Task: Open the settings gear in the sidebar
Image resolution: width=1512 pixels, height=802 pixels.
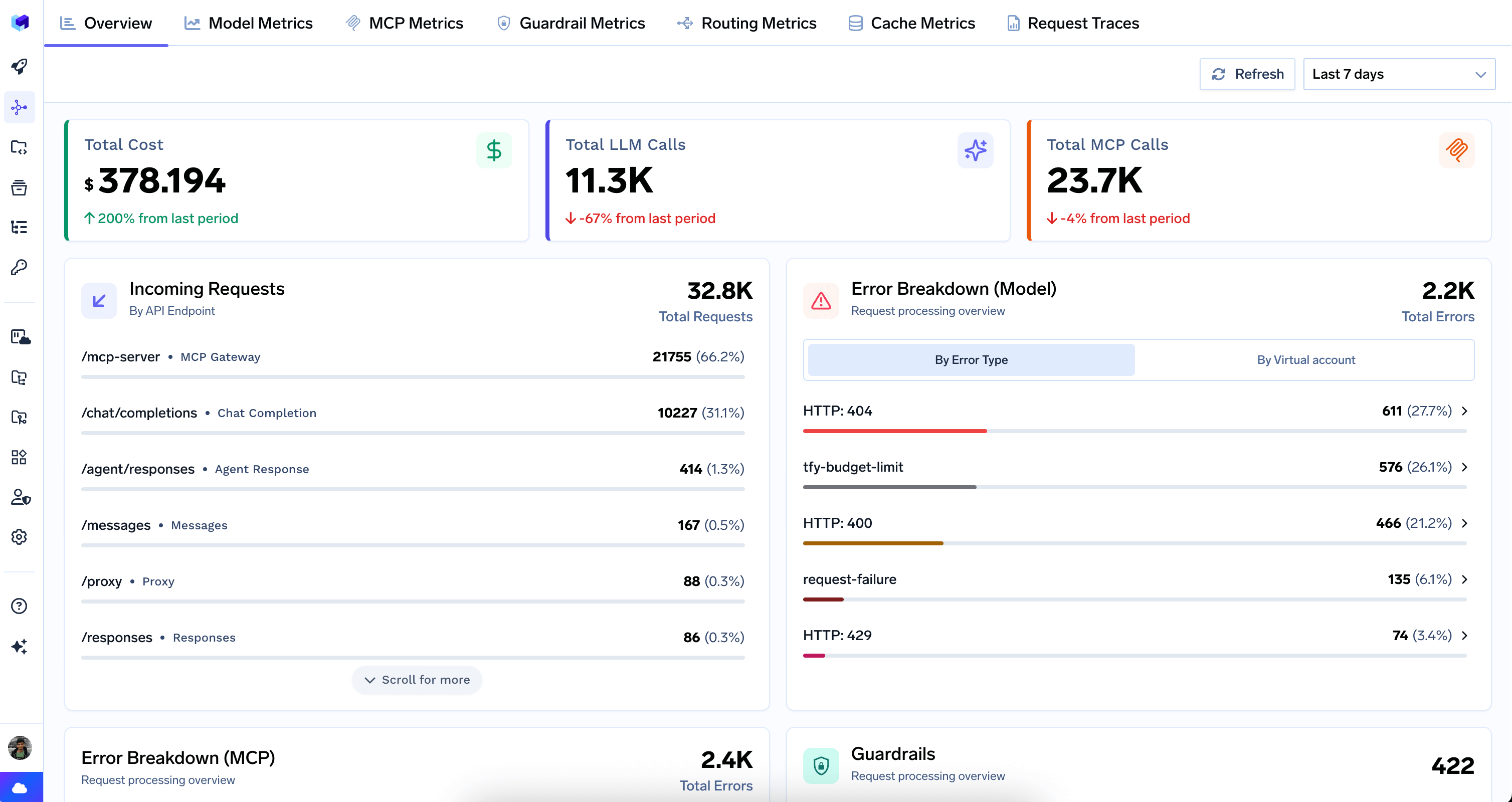Action: pyautogui.click(x=20, y=537)
